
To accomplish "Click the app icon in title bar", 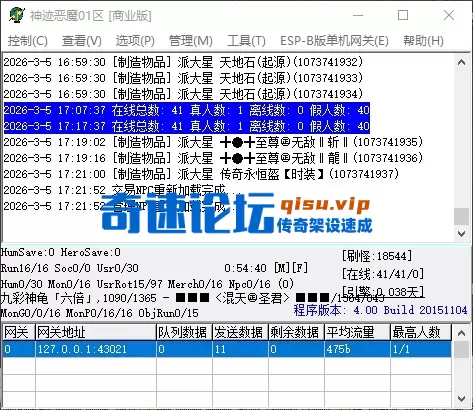I will [17, 15].
